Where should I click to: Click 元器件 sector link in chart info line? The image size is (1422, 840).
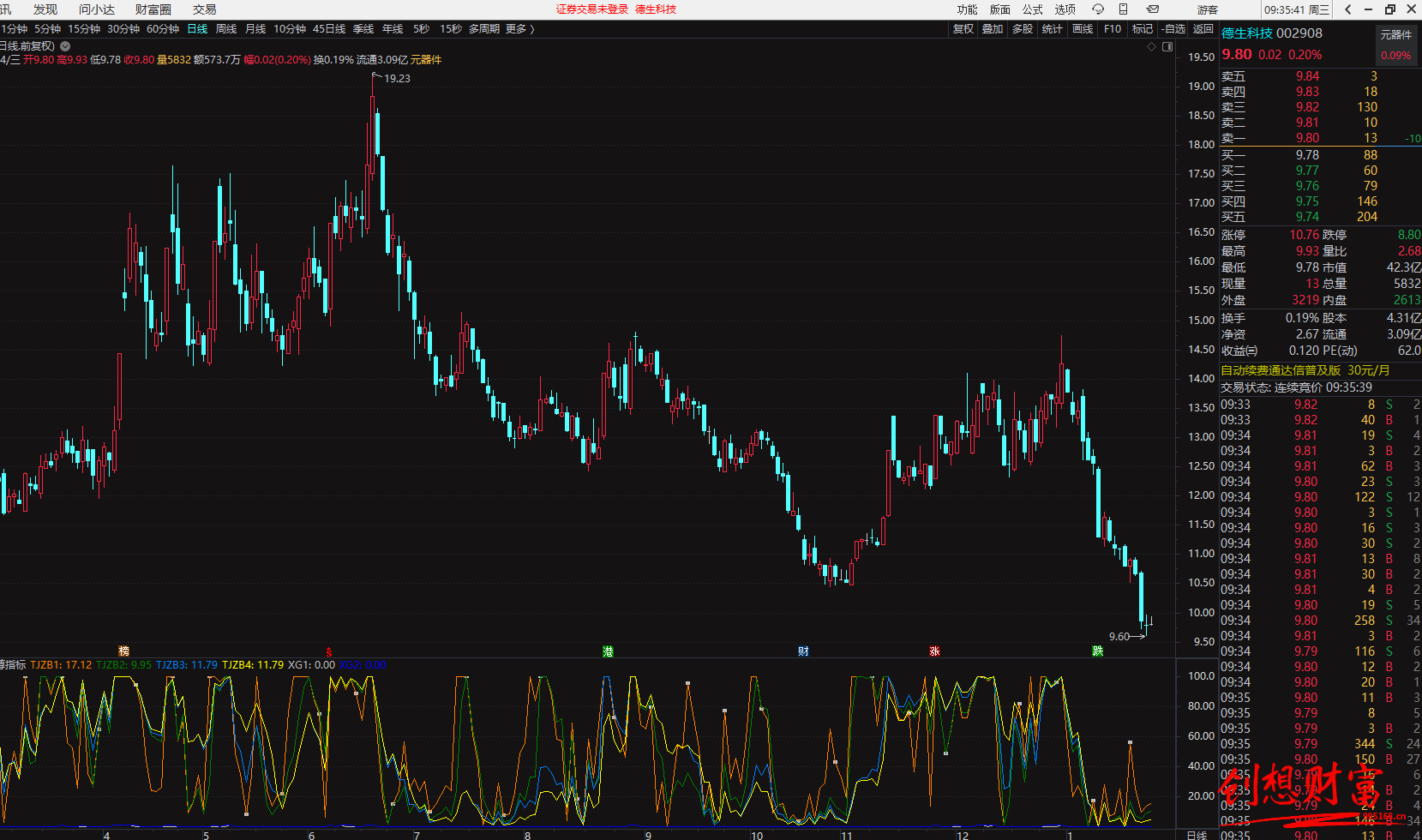(426, 60)
